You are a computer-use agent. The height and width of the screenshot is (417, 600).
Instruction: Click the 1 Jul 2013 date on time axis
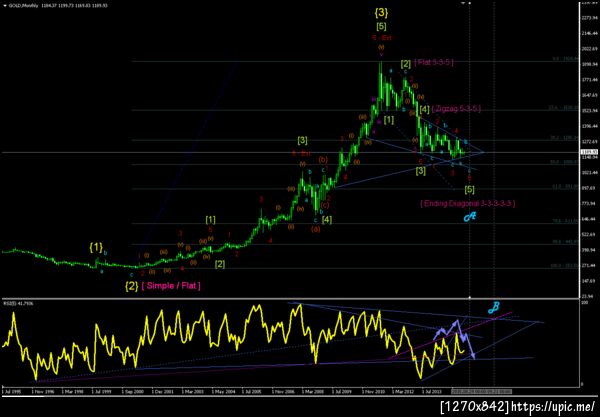(432, 392)
